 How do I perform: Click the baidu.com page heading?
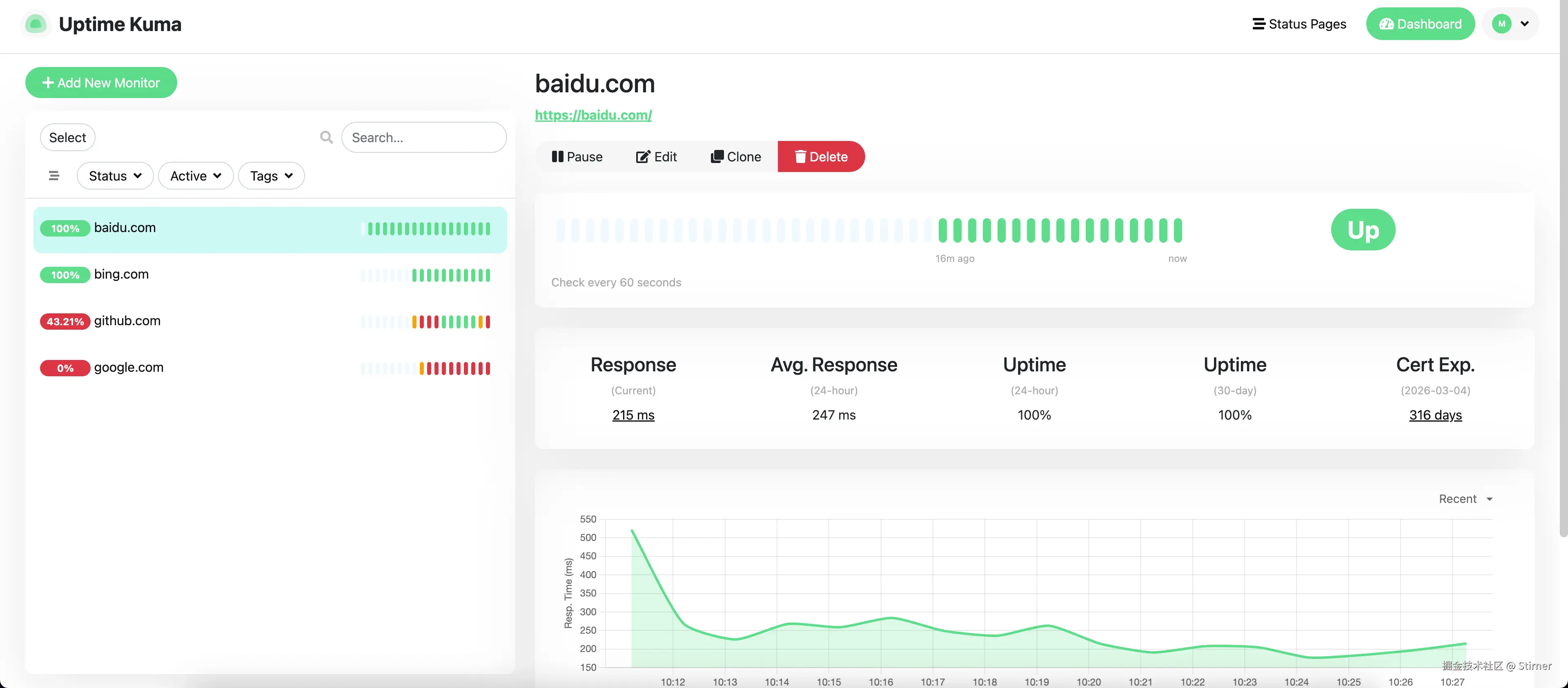click(595, 84)
